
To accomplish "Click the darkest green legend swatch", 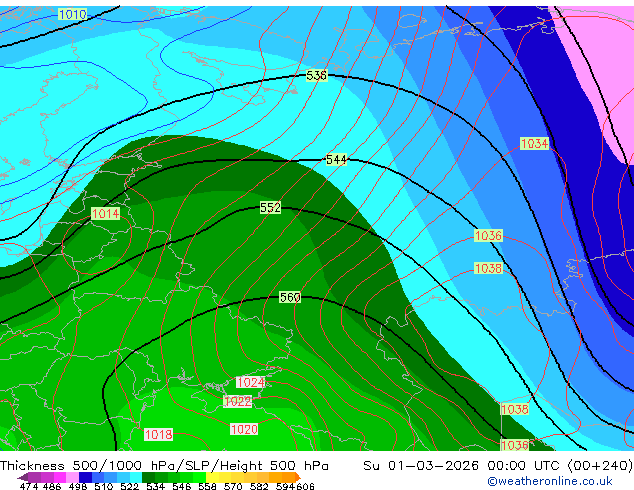I will [148, 477].
